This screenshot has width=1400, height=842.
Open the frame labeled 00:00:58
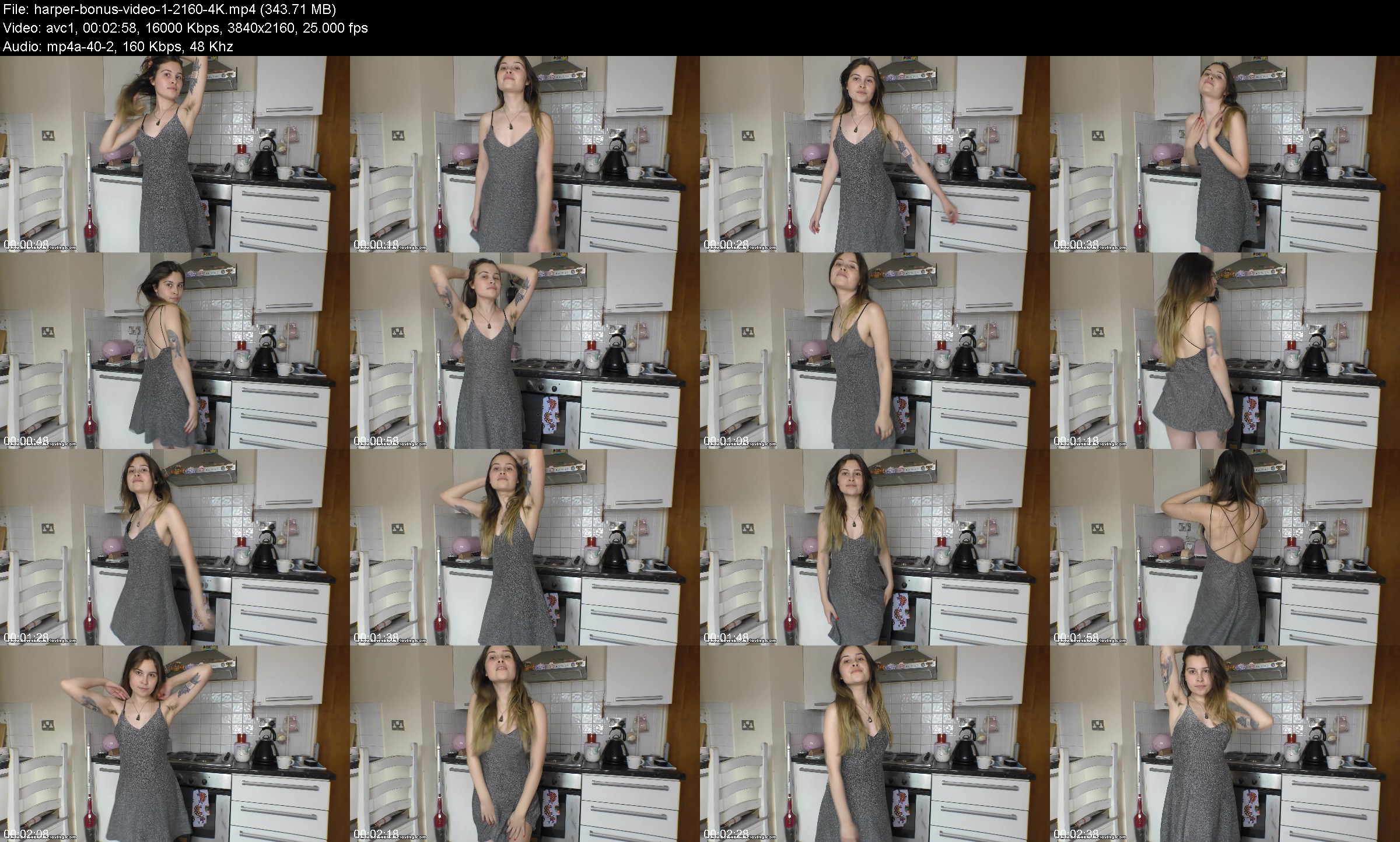click(x=524, y=350)
